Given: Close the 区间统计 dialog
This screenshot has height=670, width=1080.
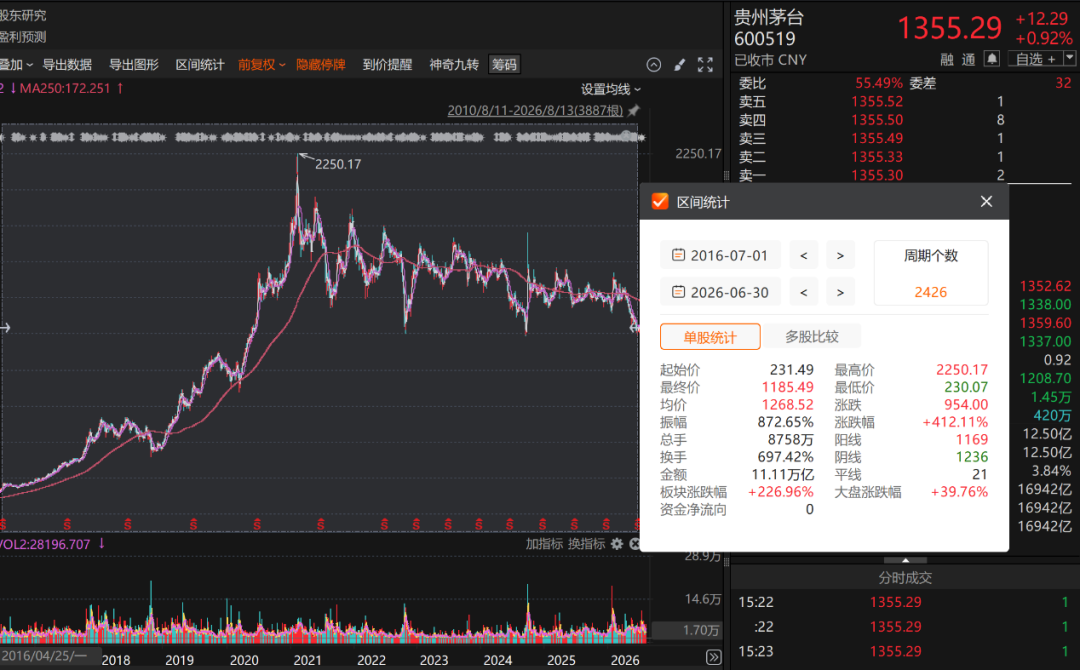Looking at the screenshot, I should pos(986,201).
